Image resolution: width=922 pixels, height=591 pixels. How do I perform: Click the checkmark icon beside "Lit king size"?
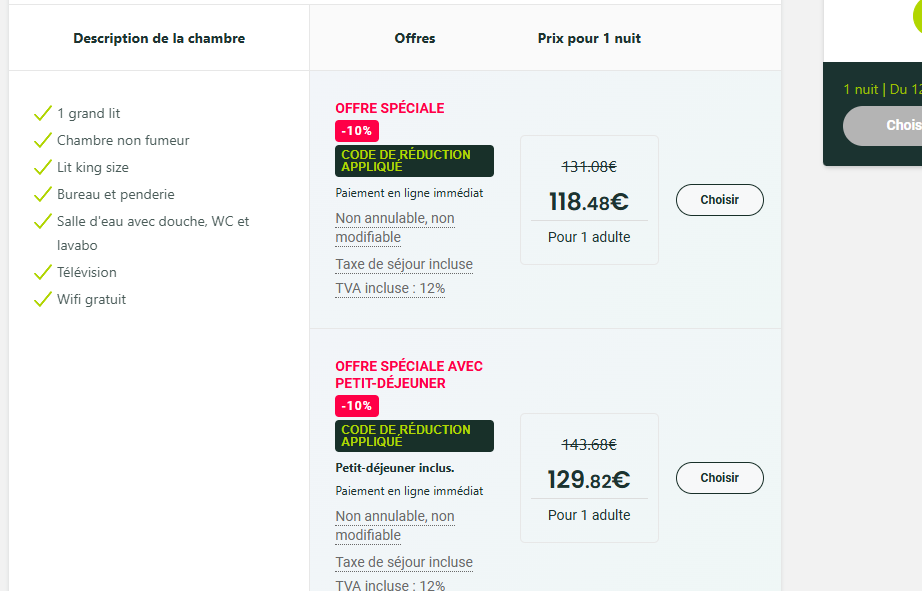click(42, 167)
